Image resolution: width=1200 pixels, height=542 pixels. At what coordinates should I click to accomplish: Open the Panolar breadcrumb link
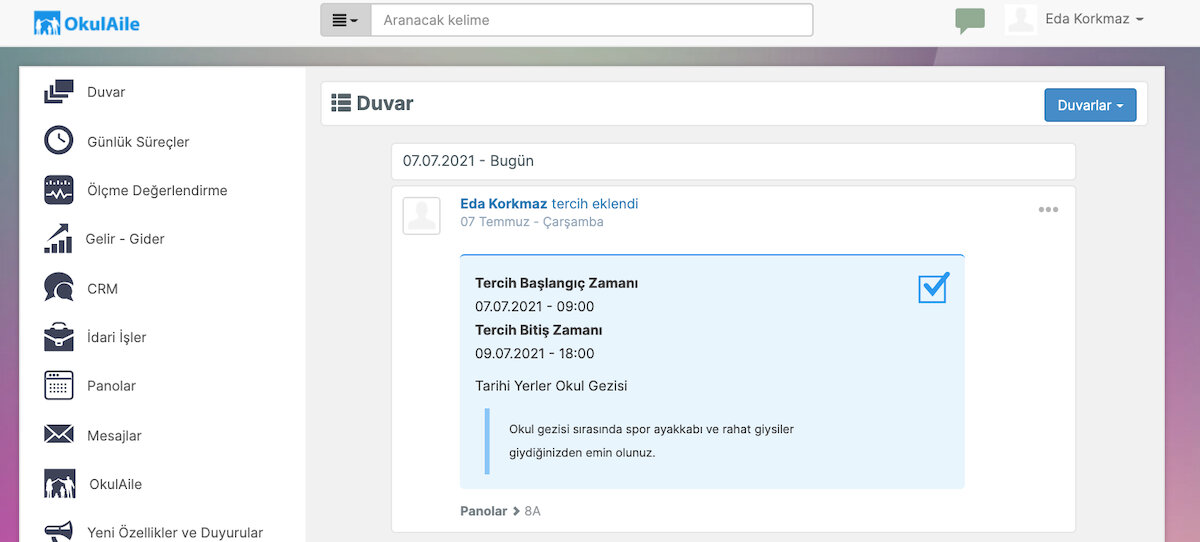tap(484, 511)
